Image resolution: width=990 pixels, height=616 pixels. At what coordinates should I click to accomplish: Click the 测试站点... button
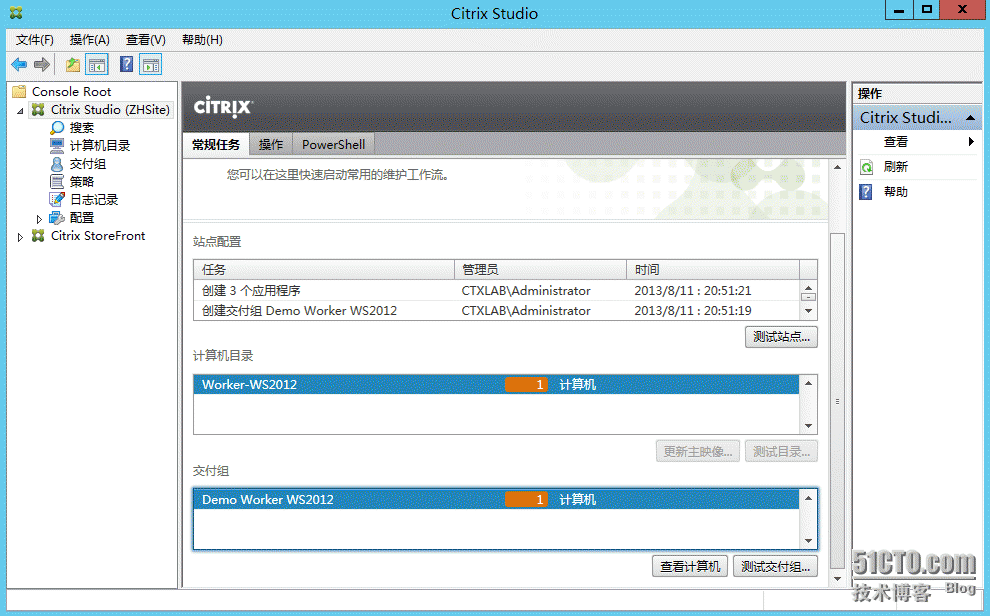(x=781, y=337)
